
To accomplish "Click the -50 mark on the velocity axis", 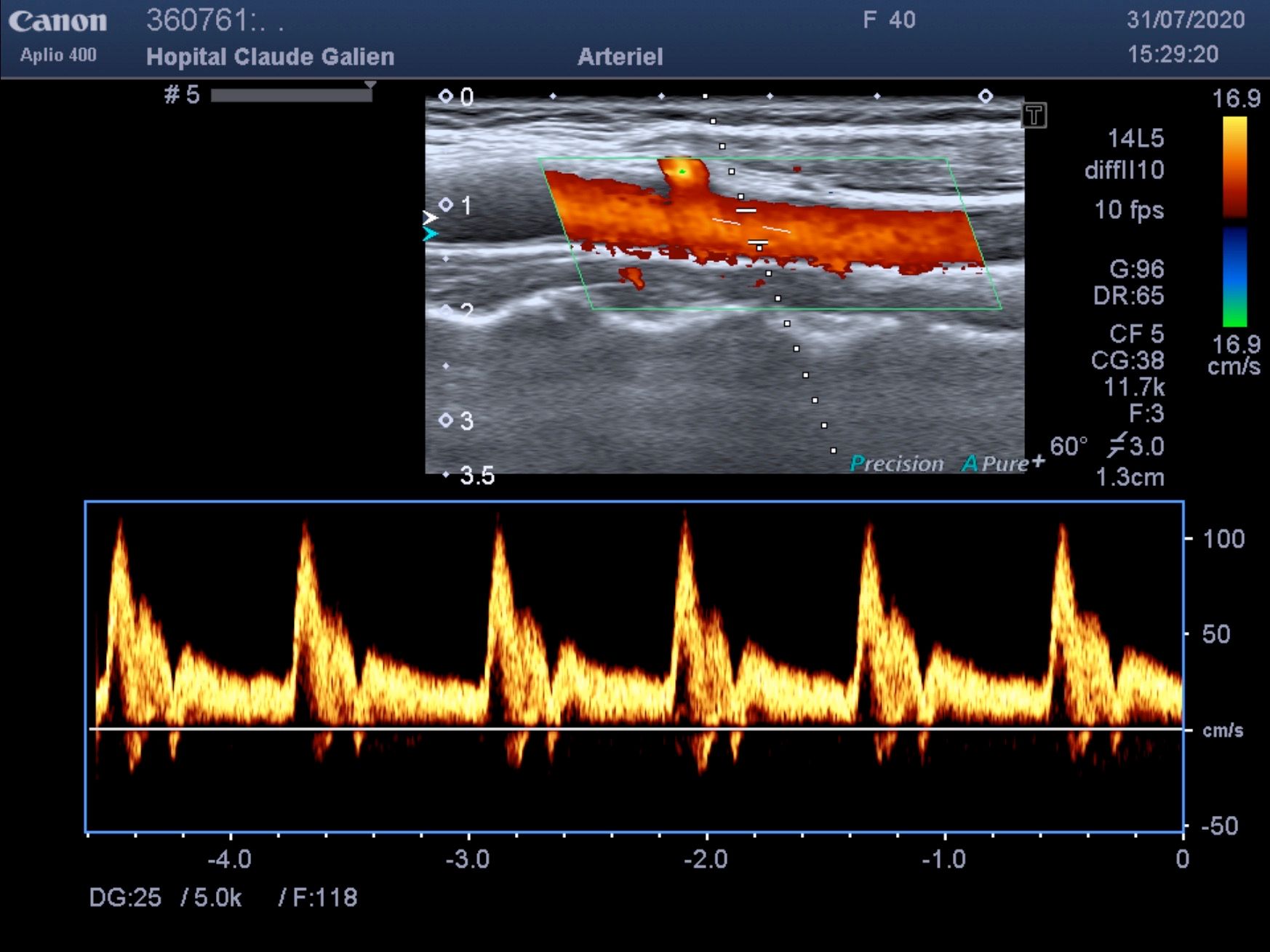I will click(1219, 826).
